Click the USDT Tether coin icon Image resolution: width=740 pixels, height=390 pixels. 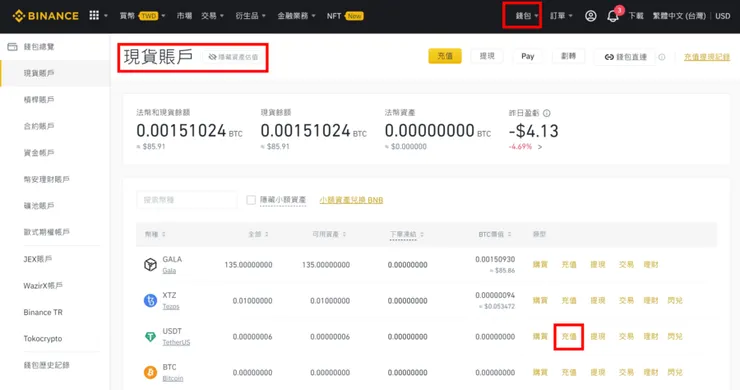click(150, 337)
